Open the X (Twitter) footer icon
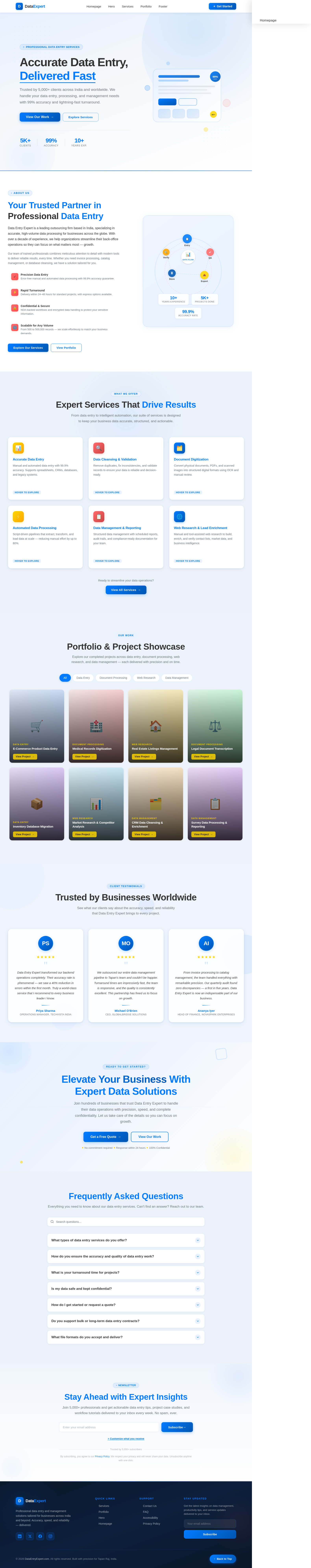 click(30, 1536)
